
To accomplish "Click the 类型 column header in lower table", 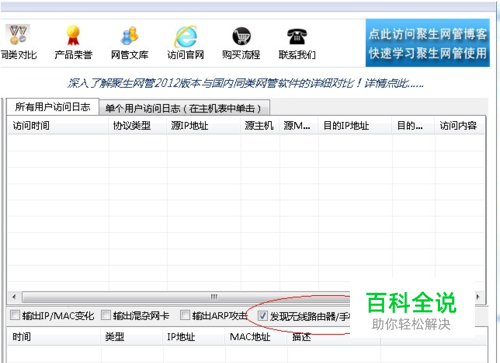I will pyautogui.click(x=132, y=337).
